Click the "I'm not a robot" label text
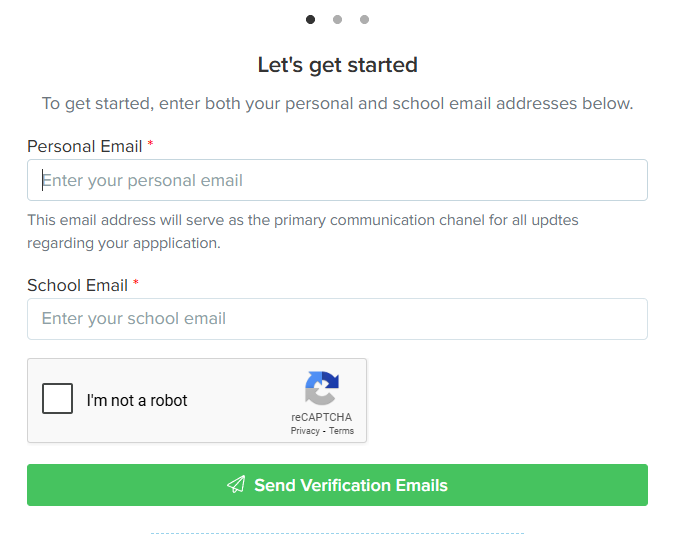675x534 pixels. coord(137,400)
